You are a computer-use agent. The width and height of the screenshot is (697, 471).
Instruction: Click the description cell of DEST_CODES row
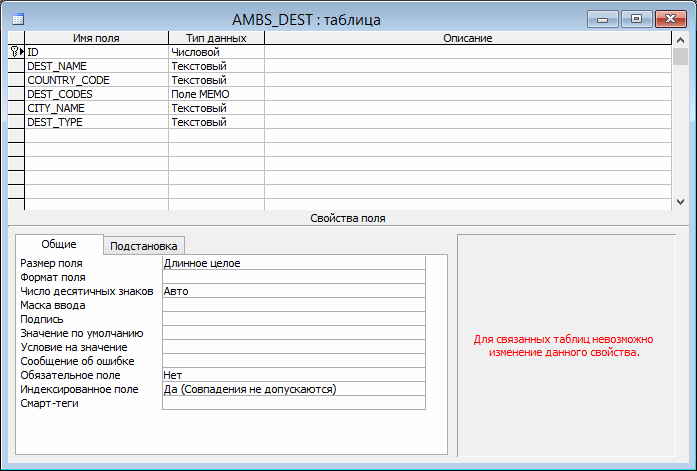pos(468,94)
